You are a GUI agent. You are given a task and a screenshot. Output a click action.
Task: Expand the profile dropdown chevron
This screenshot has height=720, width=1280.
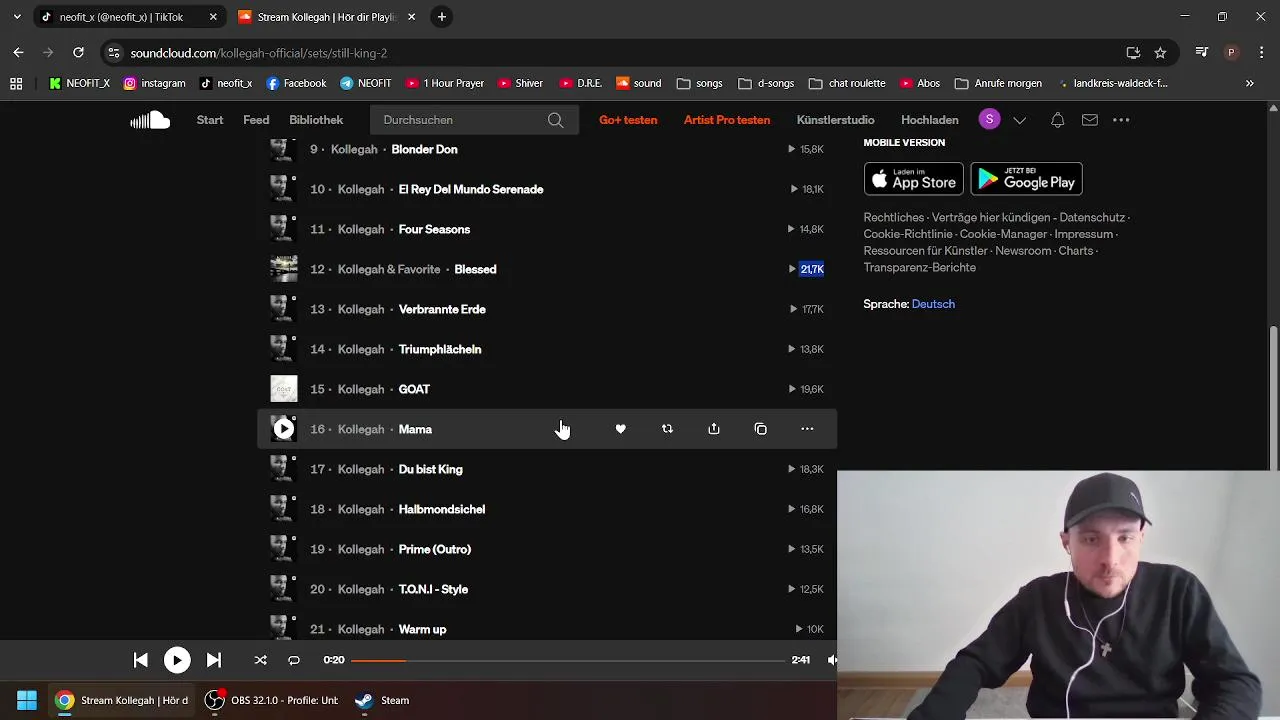pyautogui.click(x=1020, y=120)
